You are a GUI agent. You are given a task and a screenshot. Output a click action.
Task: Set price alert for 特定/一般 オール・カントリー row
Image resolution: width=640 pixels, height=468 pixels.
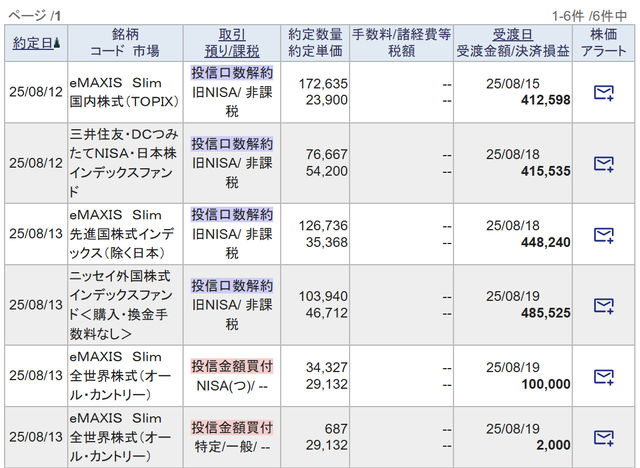(x=604, y=437)
